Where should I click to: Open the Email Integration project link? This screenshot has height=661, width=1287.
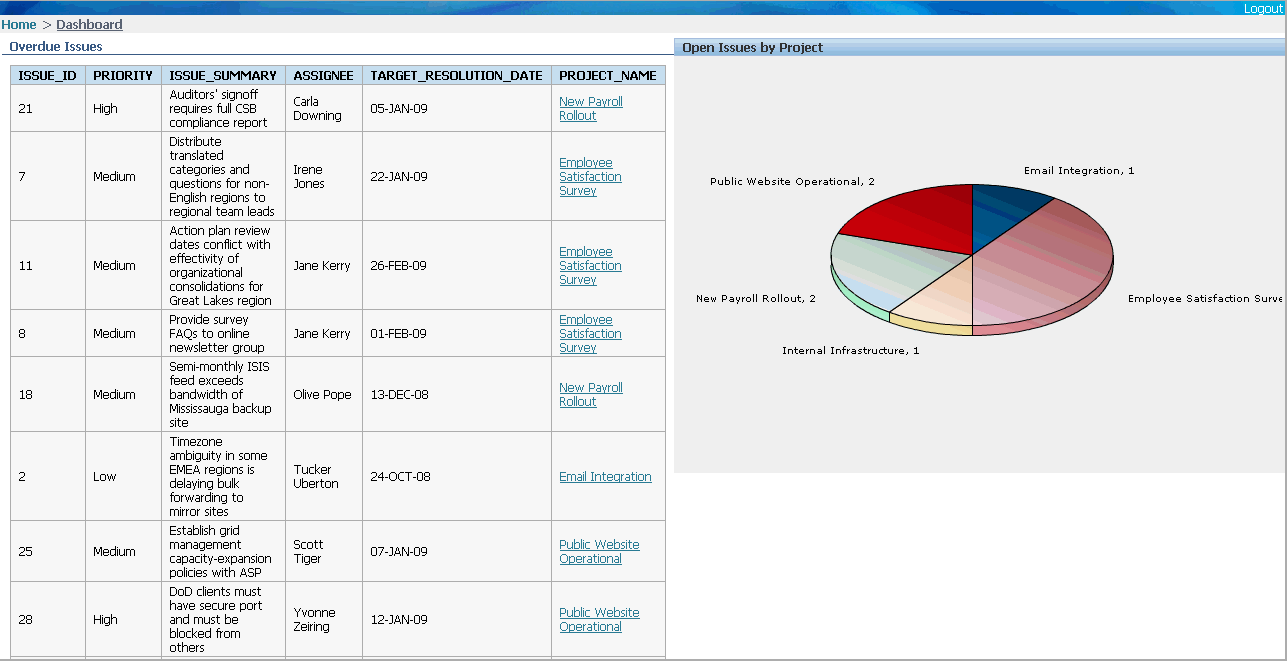[605, 476]
